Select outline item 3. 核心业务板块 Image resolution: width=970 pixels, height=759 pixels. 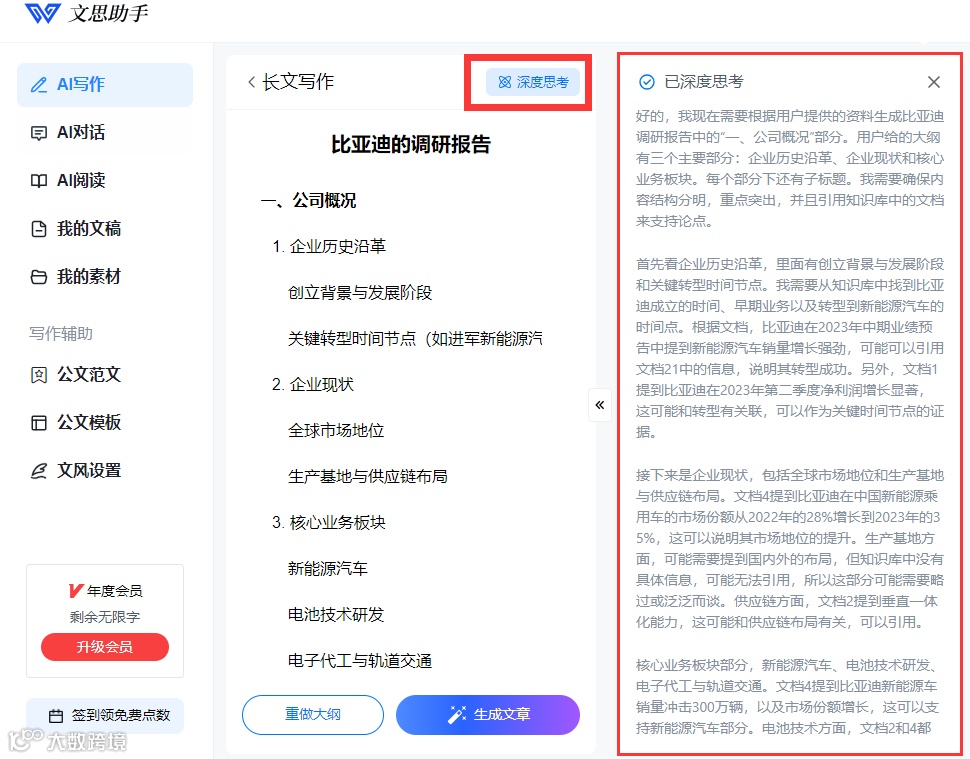pyautogui.click(x=329, y=522)
